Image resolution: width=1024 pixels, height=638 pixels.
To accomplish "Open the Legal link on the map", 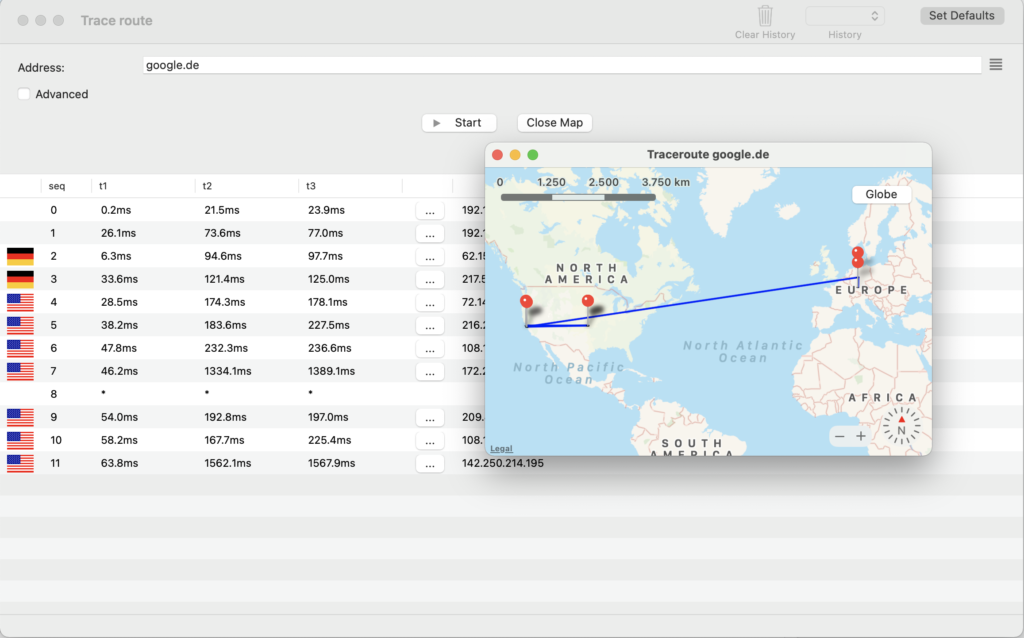I will tap(501, 449).
